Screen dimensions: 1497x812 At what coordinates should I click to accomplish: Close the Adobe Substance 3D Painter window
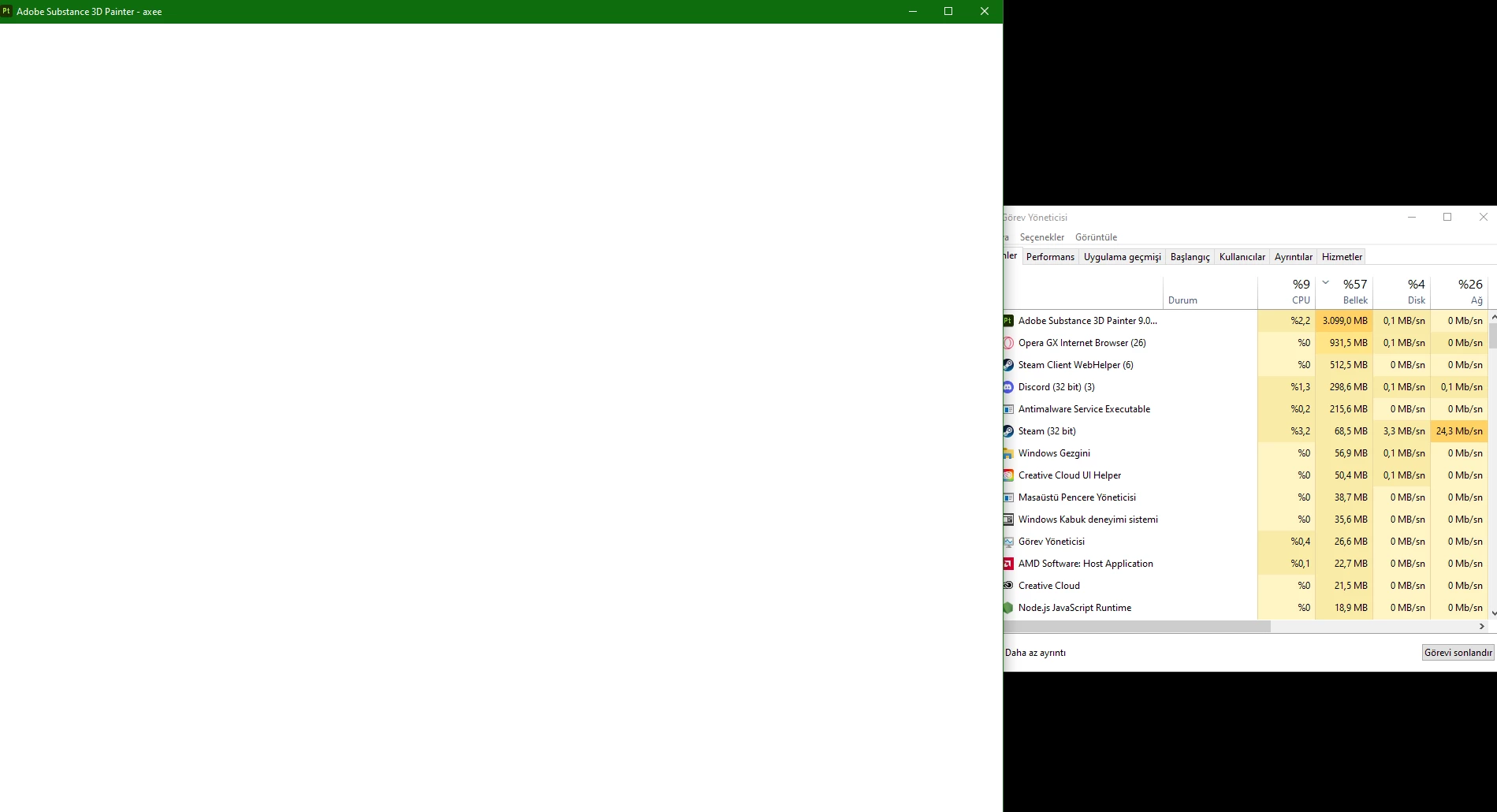coord(984,11)
